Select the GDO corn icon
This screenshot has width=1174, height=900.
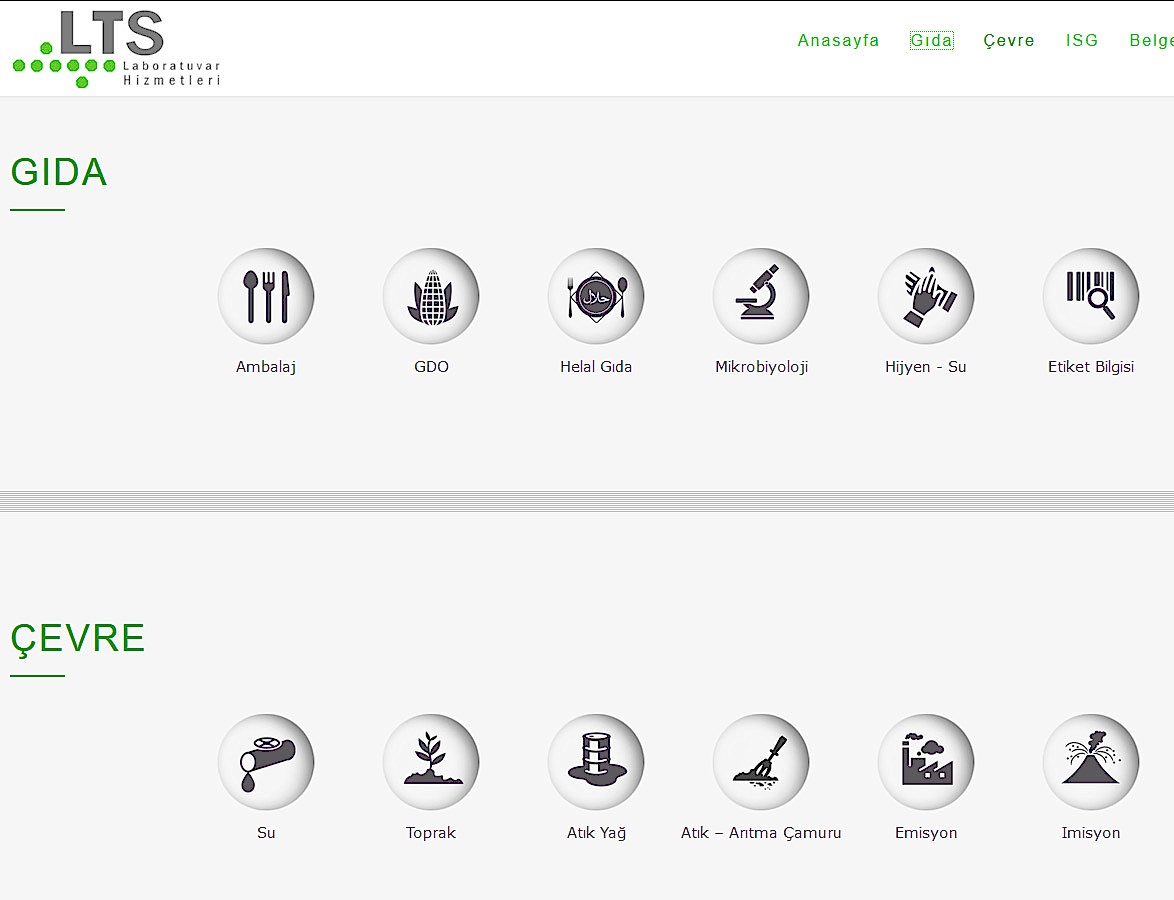pos(431,296)
